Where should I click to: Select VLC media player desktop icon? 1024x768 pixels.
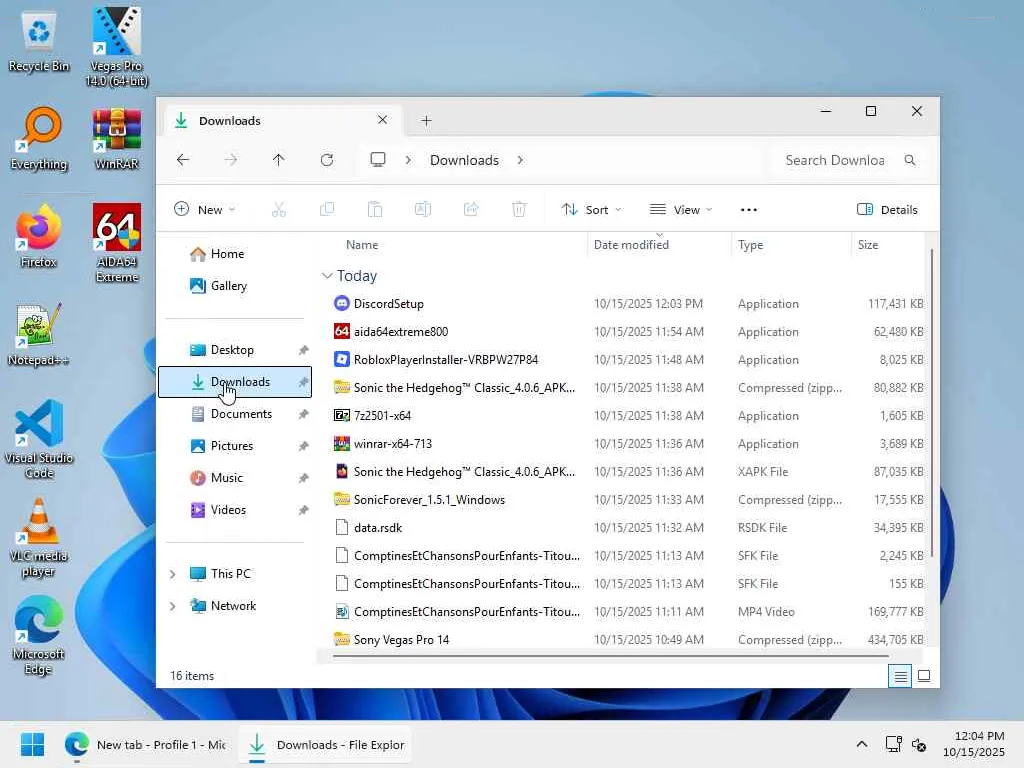[39, 537]
